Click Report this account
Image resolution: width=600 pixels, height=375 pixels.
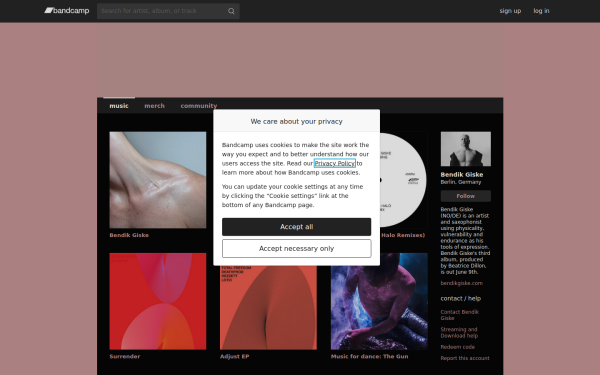coord(465,359)
